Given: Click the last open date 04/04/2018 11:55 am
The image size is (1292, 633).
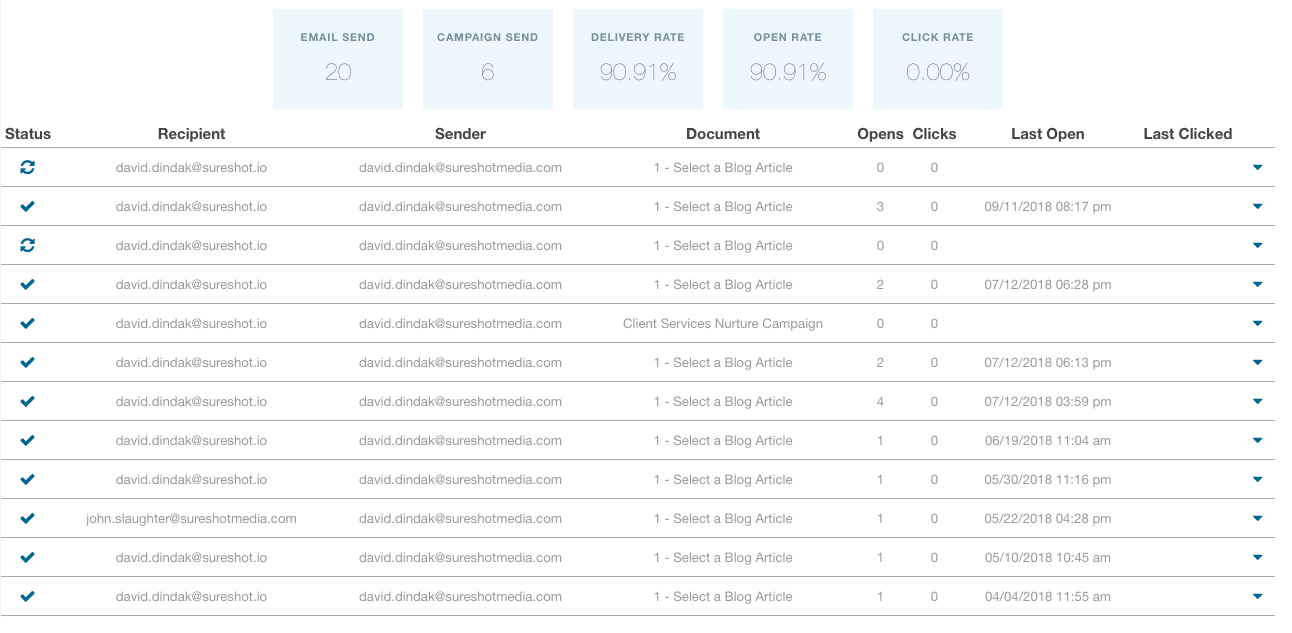Looking at the screenshot, I should click(1048, 597).
